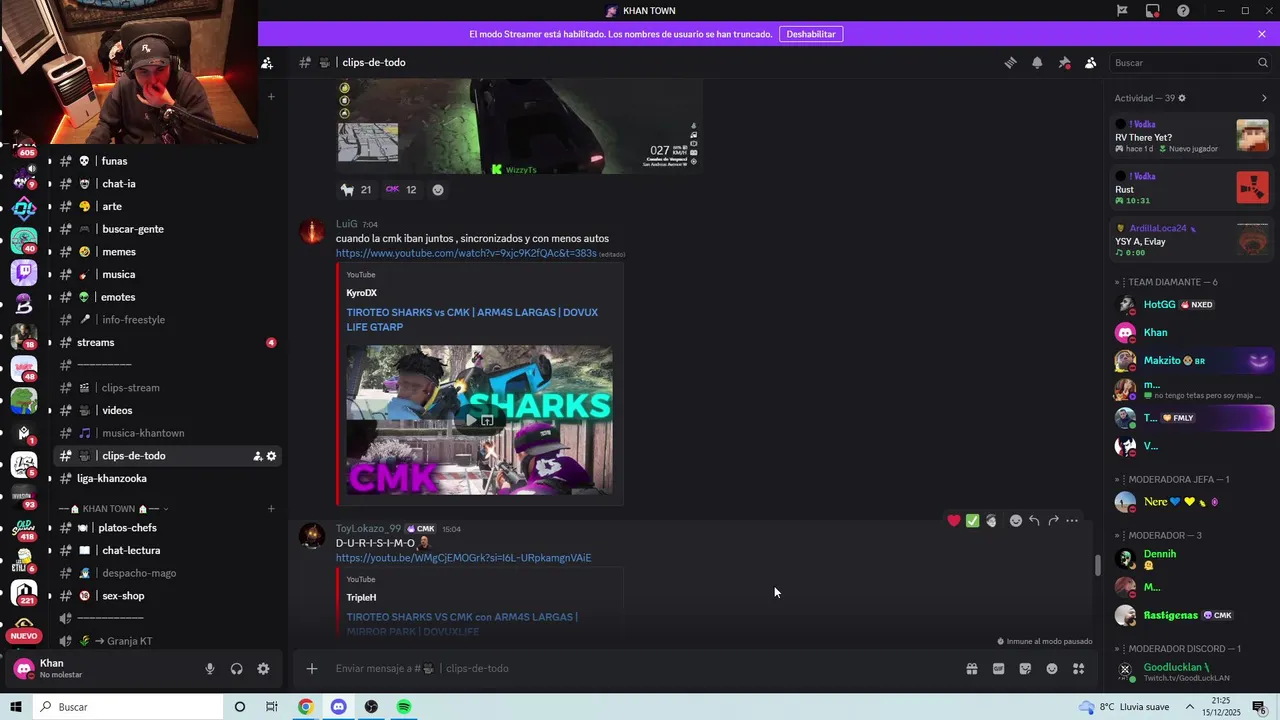This screenshot has height=720, width=1280.
Task: Open Makzito member profile
Action: click(1193, 361)
